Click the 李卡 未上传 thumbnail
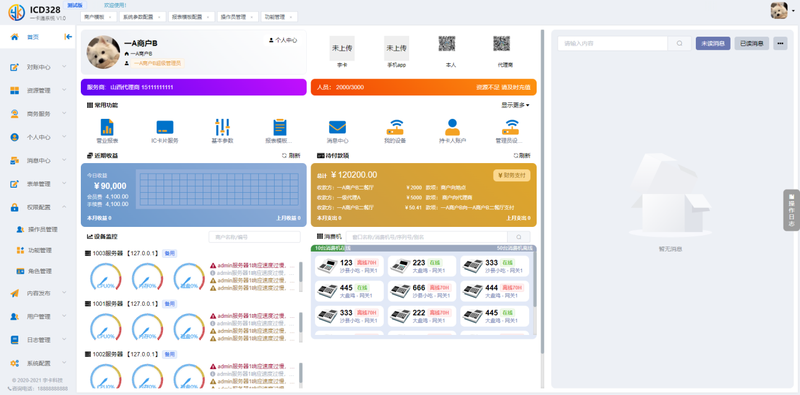Image resolution: width=800 pixels, height=395 pixels. point(342,48)
